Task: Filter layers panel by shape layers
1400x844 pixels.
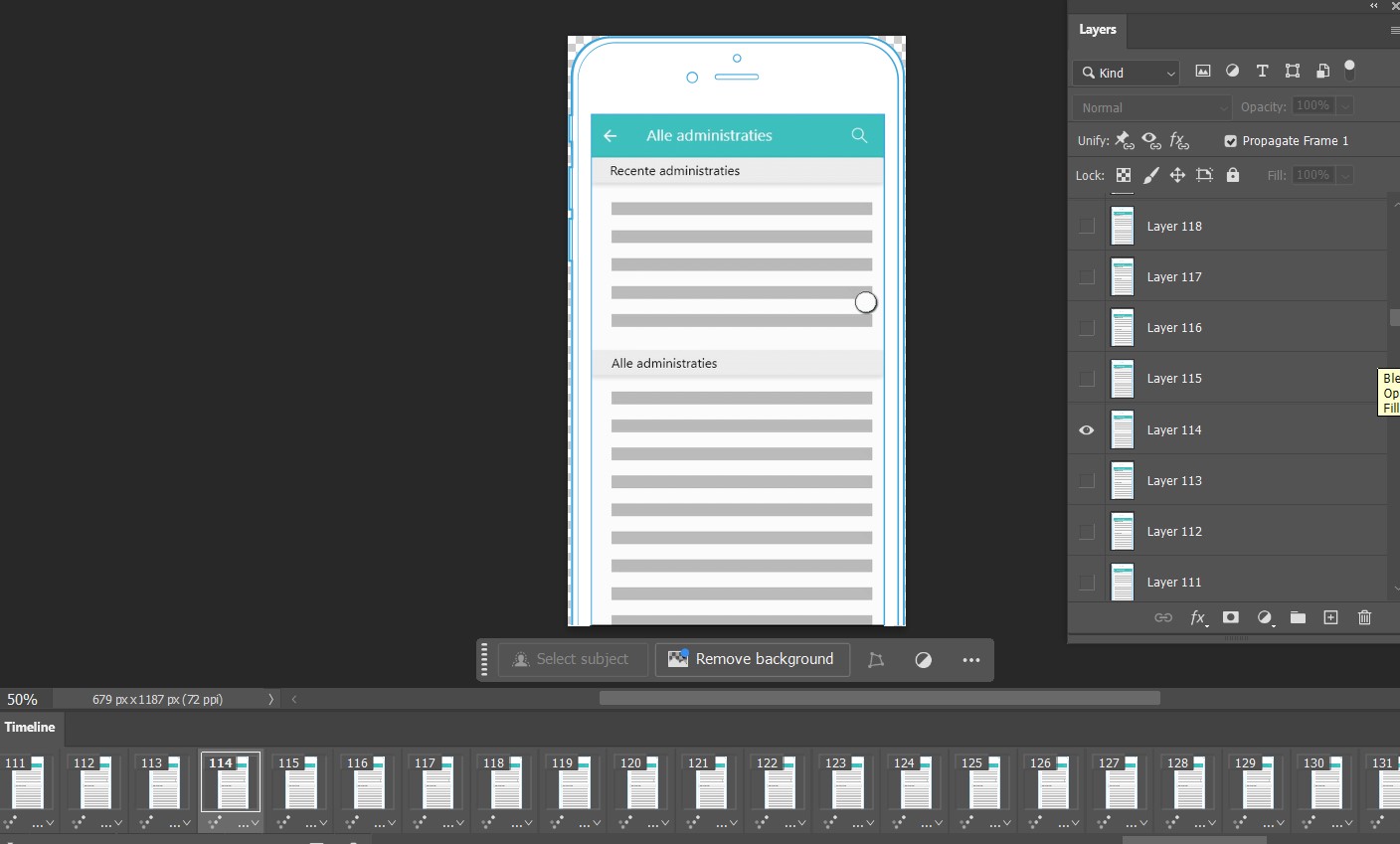Action: (1292, 71)
